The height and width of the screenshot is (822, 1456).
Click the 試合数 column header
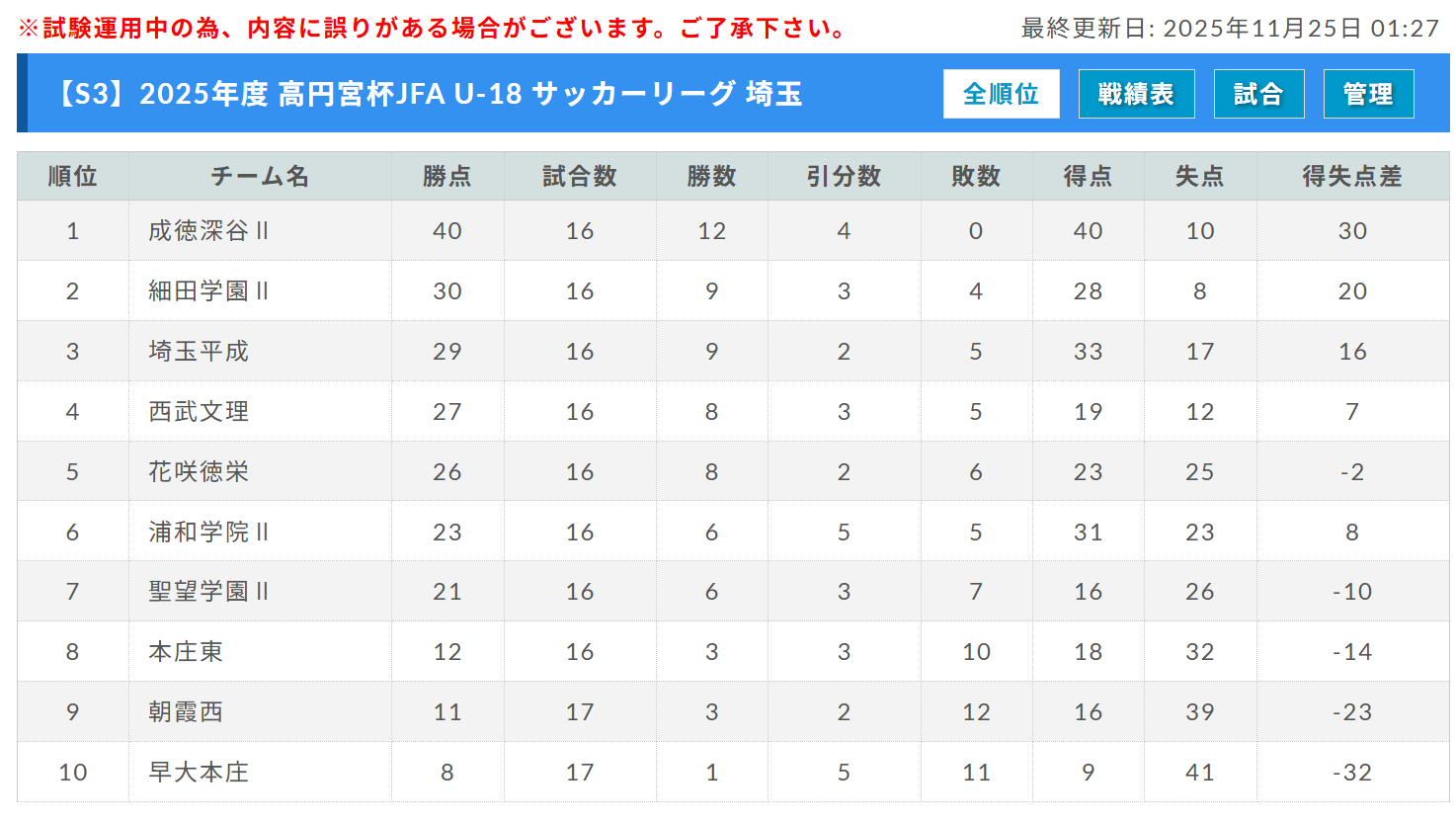click(580, 176)
